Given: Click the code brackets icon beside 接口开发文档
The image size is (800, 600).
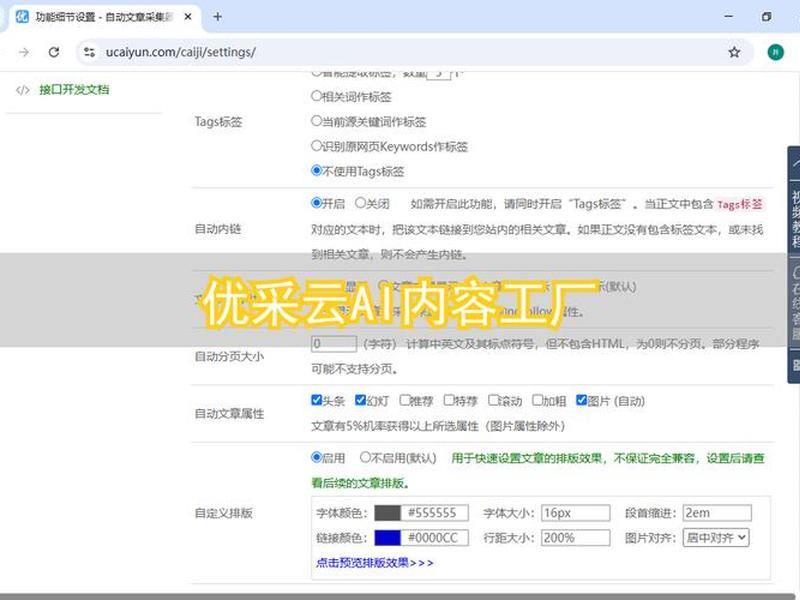Looking at the screenshot, I should tap(22, 90).
